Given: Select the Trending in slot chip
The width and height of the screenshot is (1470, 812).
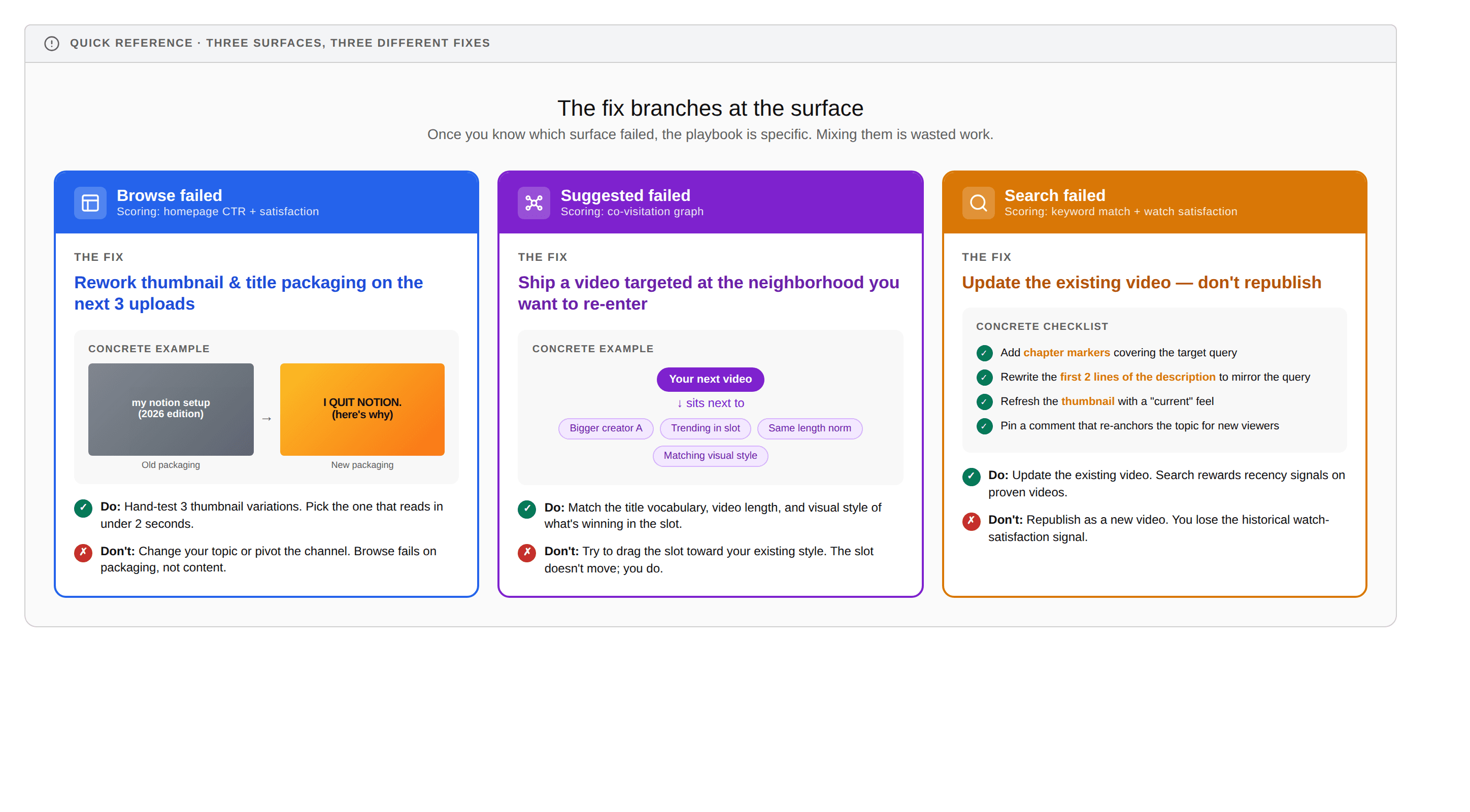Looking at the screenshot, I should (705, 428).
